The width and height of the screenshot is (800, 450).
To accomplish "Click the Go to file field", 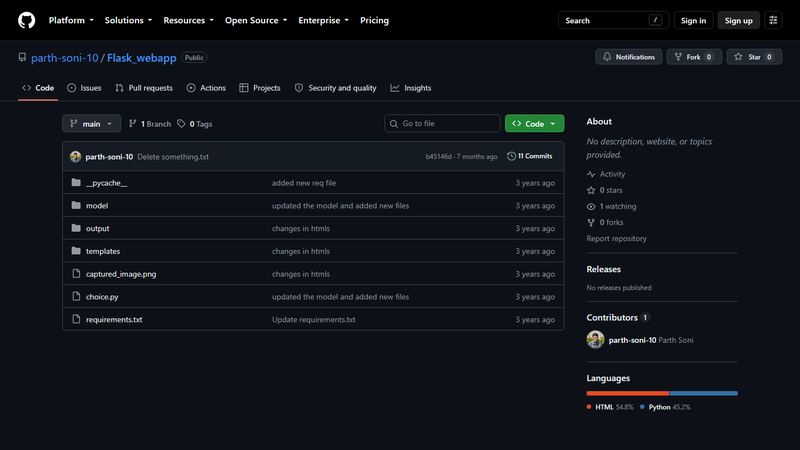I will pyautogui.click(x=442, y=123).
